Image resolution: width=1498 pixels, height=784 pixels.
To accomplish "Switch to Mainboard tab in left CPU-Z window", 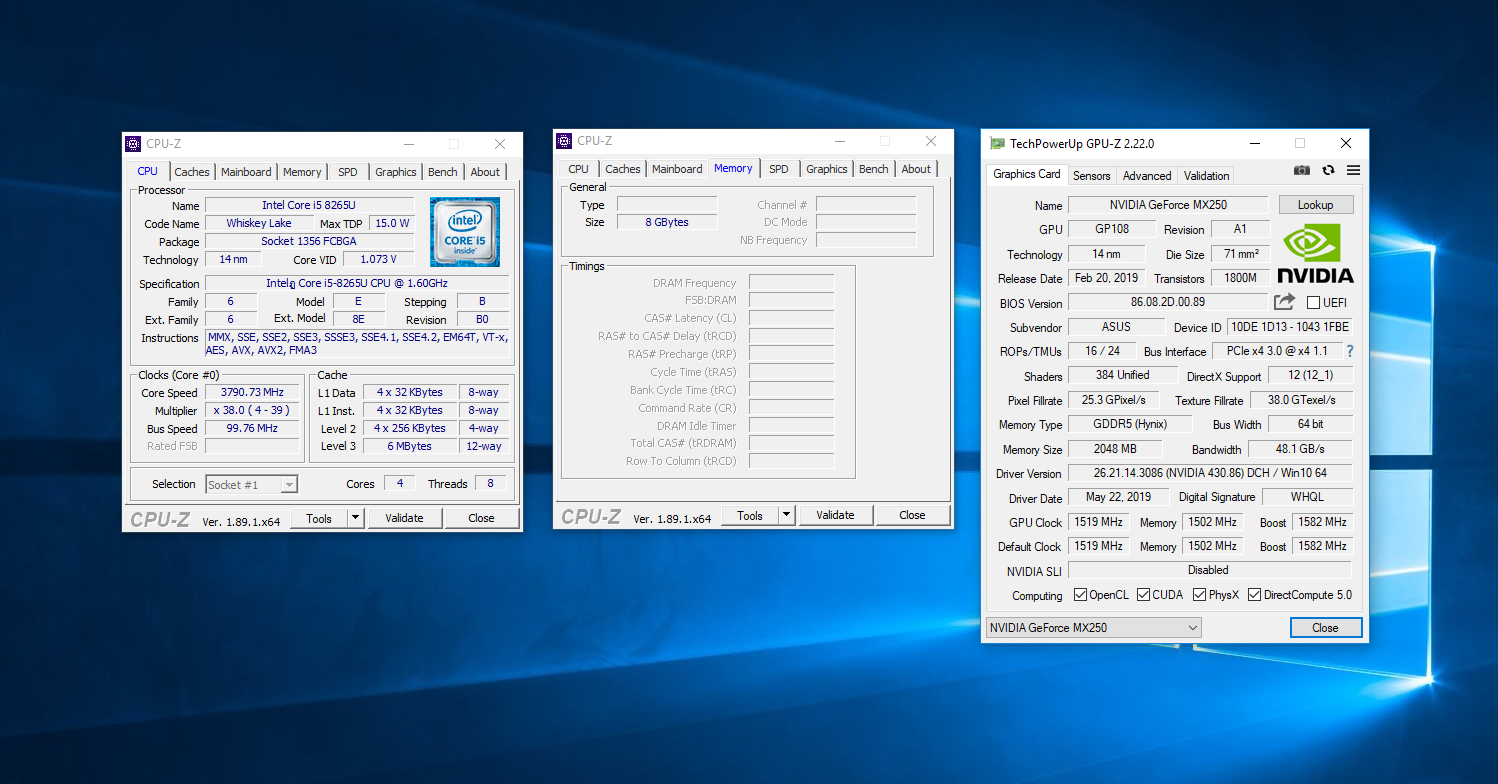I will (246, 172).
